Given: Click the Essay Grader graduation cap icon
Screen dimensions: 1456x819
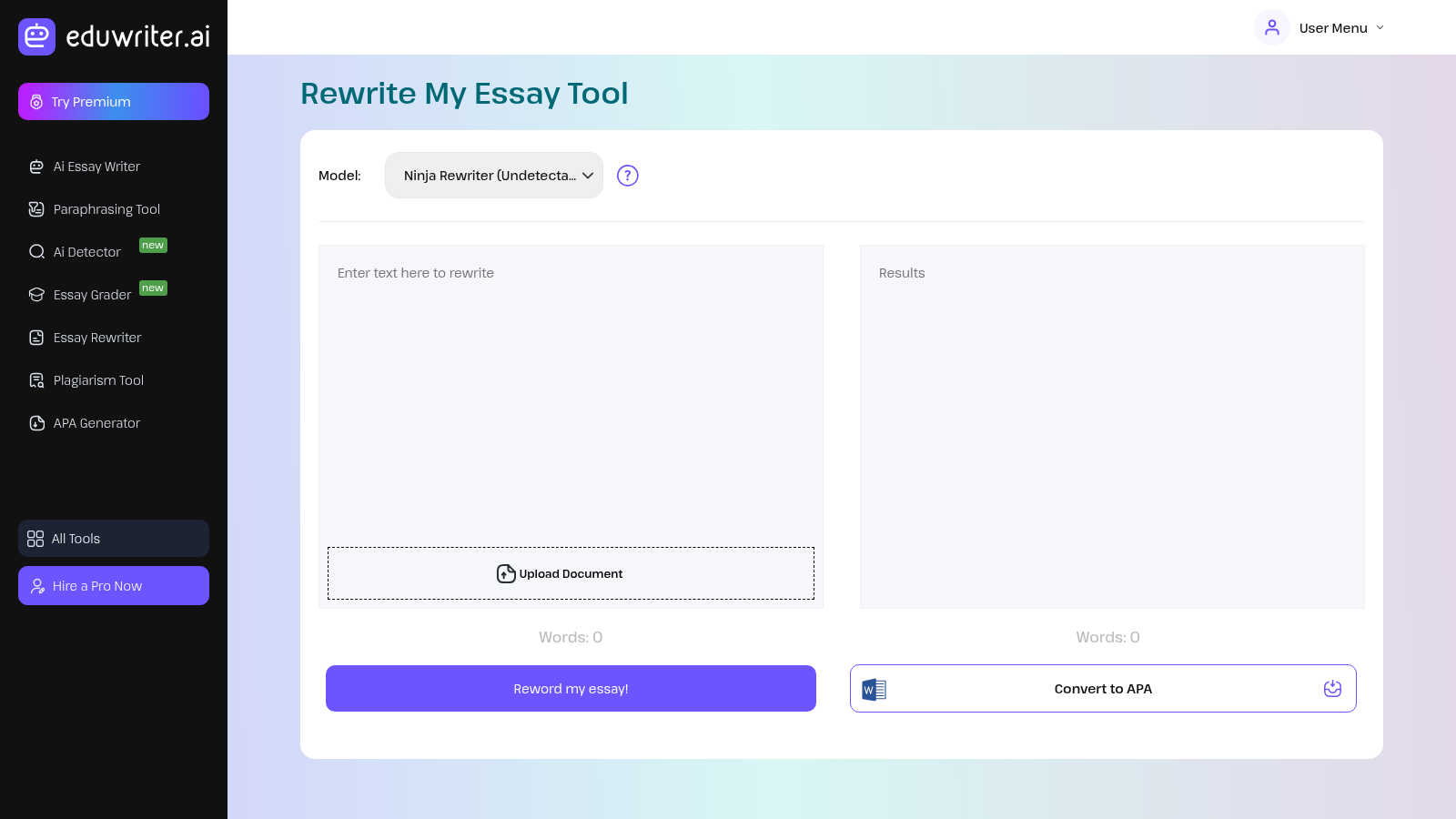Looking at the screenshot, I should point(36,295).
